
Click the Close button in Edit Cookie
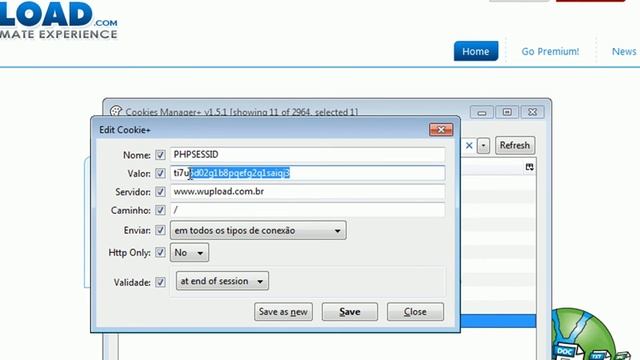pyautogui.click(x=415, y=312)
